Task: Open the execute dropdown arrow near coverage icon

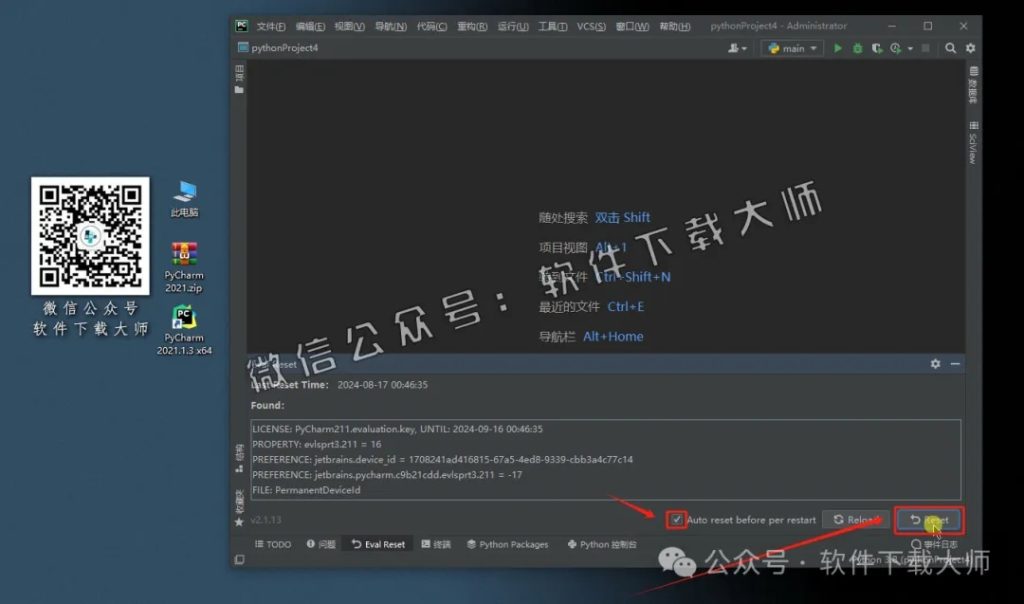Action: (908, 48)
